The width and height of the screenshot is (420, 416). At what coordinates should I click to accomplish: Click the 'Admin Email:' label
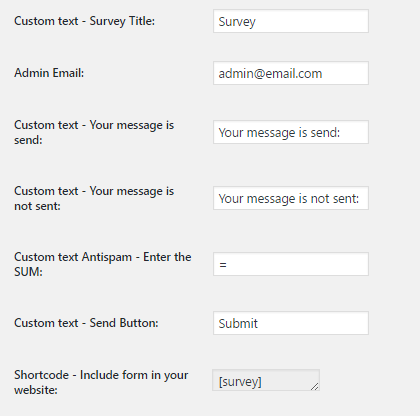(x=49, y=73)
